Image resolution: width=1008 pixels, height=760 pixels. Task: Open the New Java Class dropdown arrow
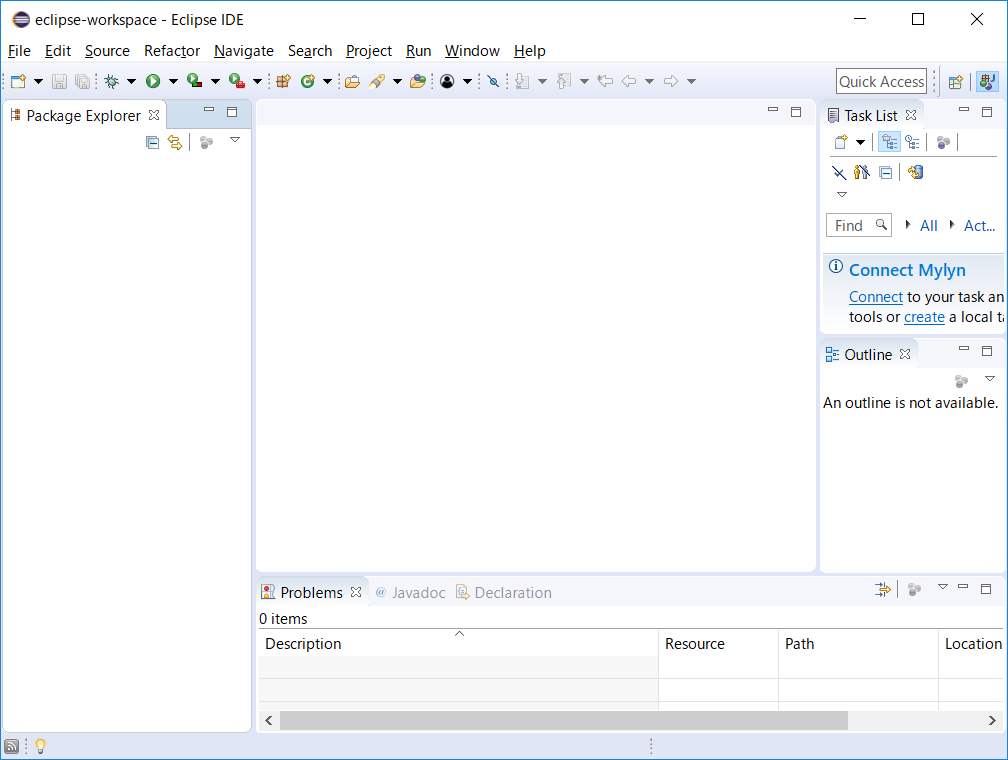[327, 81]
